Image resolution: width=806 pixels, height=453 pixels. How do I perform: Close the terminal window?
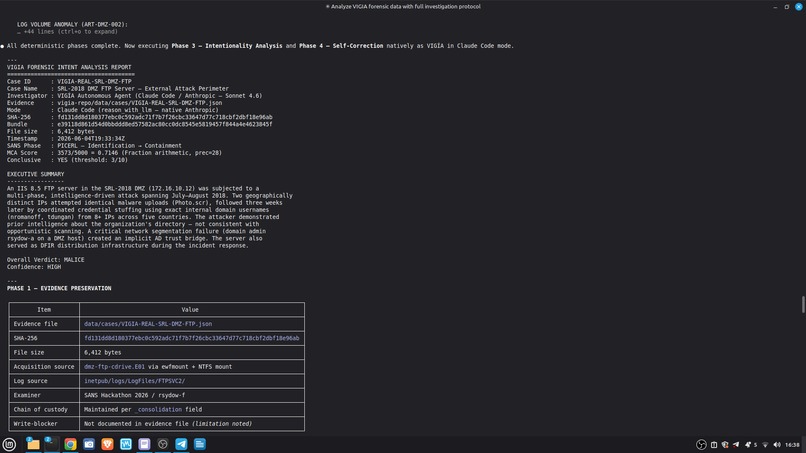click(x=799, y=7)
